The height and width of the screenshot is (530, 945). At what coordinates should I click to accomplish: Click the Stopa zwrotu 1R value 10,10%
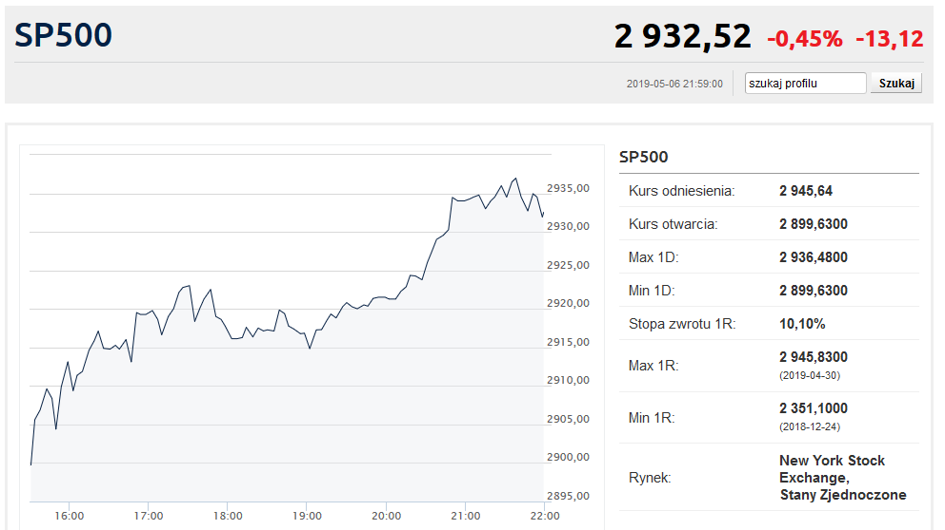[802, 324]
